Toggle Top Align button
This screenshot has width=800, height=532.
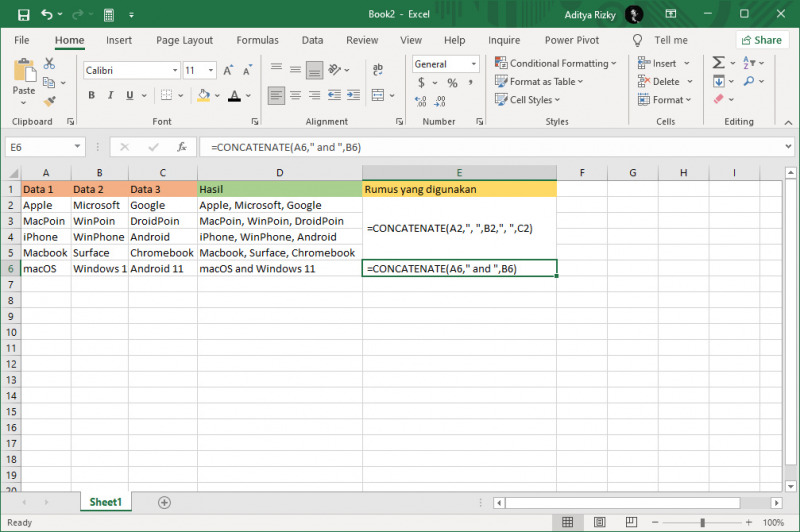click(276, 69)
